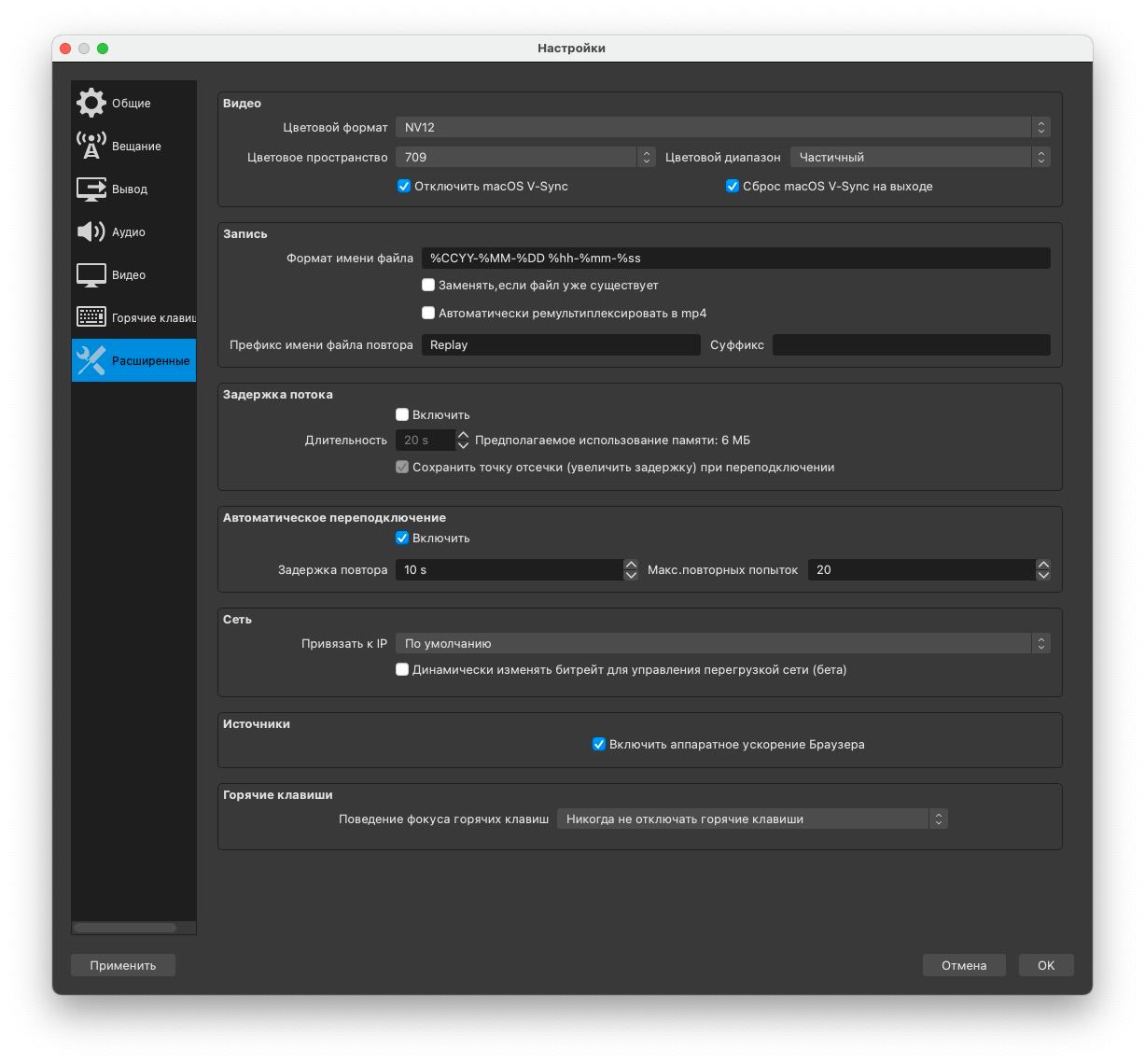Click the monitor icon for Видео

point(91,274)
